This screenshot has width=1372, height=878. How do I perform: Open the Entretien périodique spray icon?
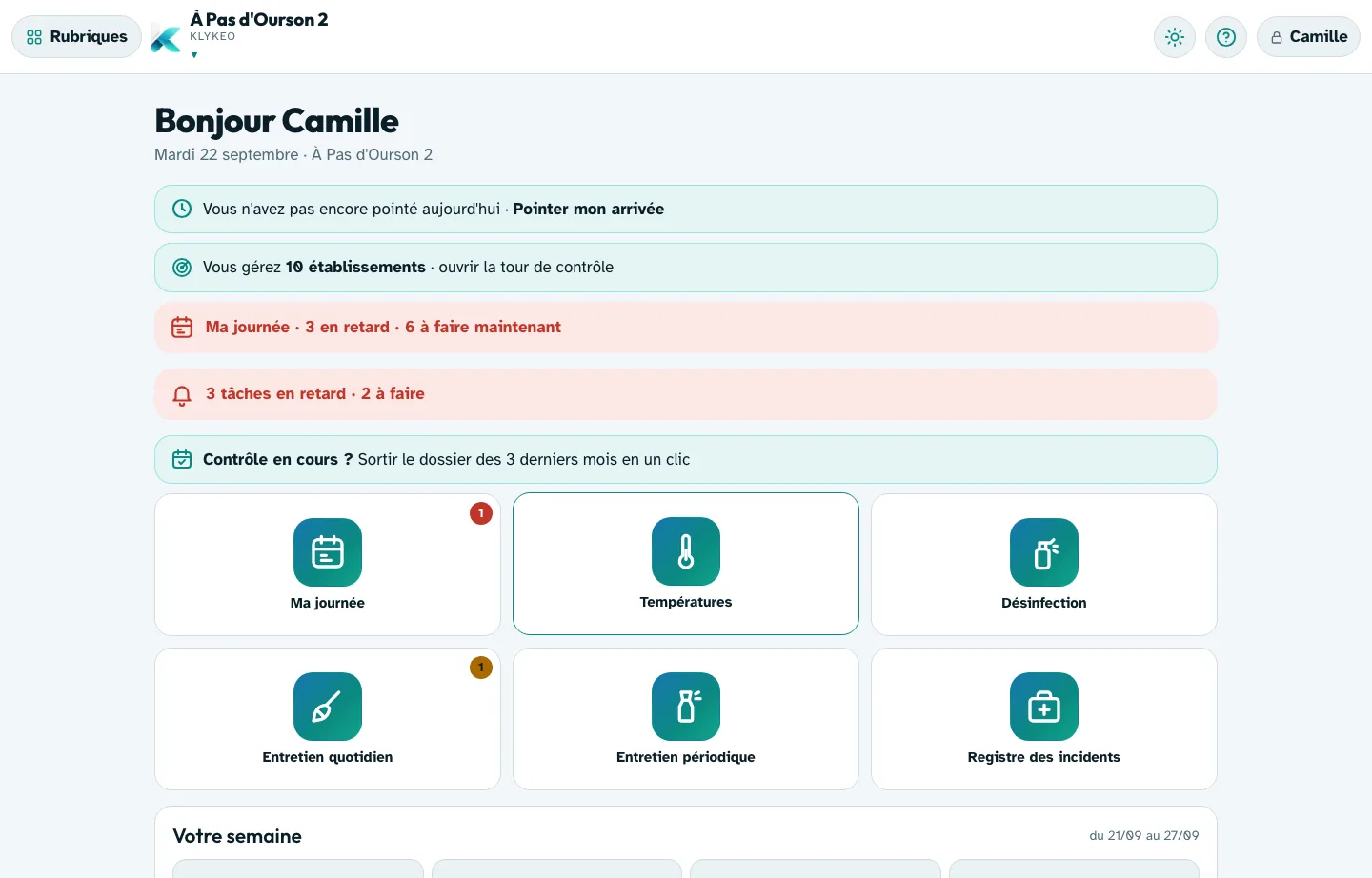click(x=686, y=707)
